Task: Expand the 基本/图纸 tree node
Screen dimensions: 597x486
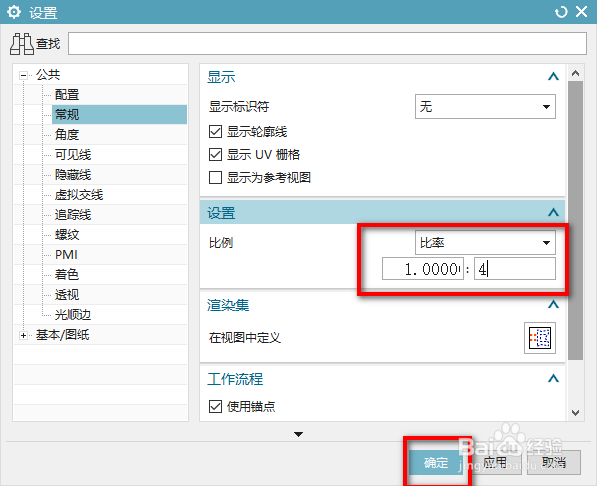Action: 24,335
